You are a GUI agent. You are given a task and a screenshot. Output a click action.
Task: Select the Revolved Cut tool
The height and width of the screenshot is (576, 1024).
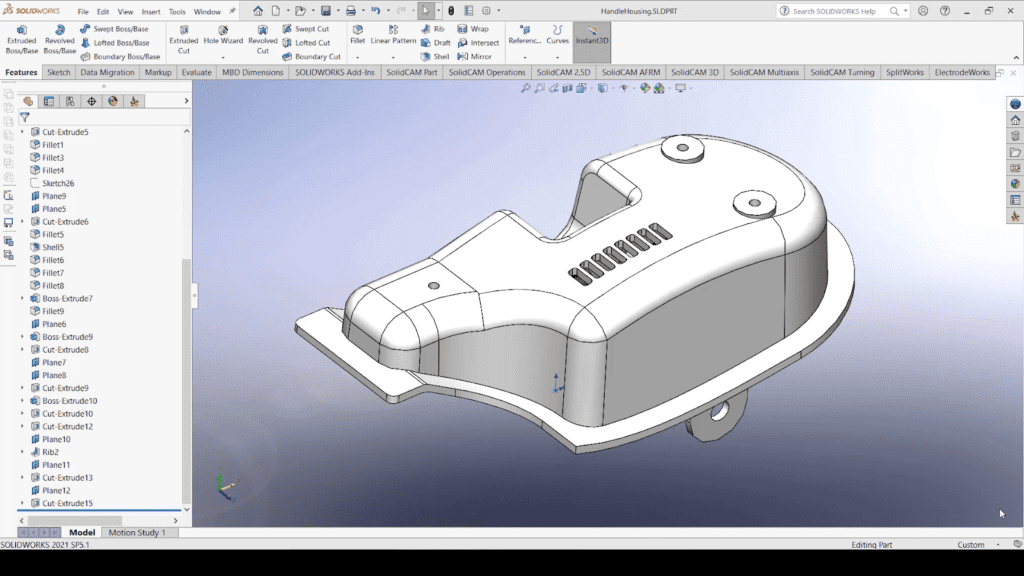263,39
